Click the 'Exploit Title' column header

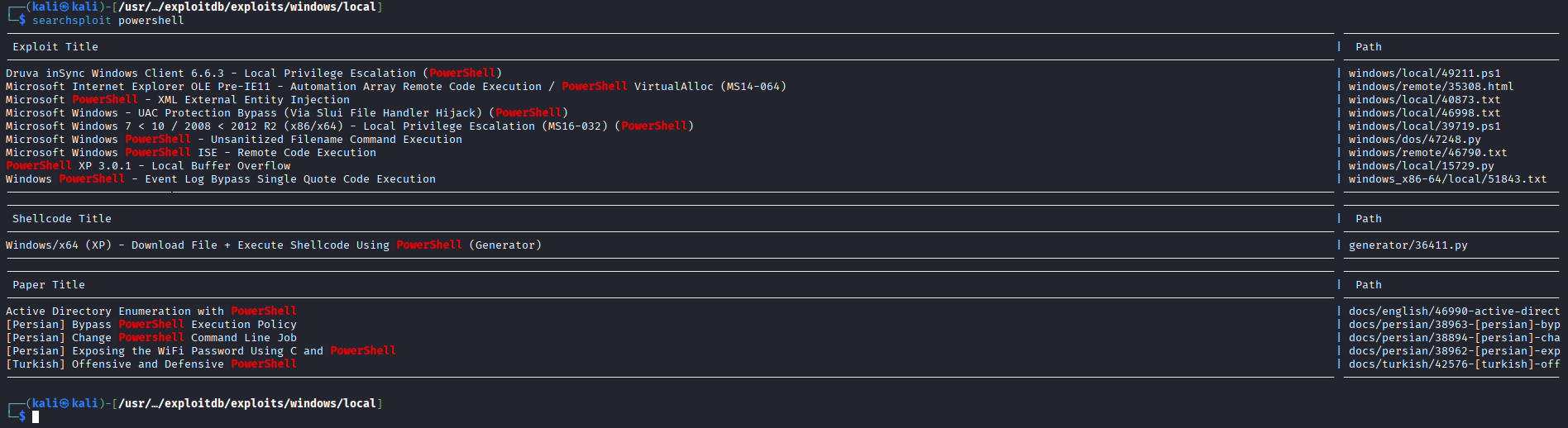(x=55, y=47)
